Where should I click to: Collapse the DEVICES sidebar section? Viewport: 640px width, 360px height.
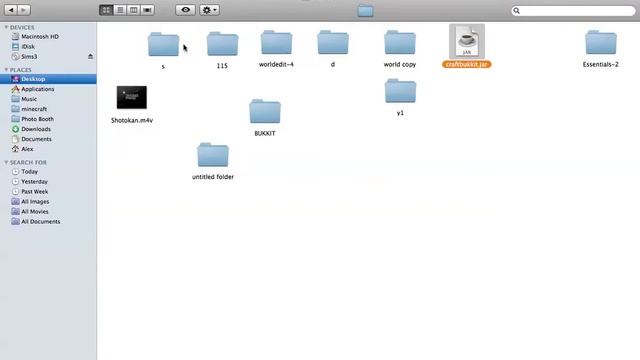click(6, 27)
